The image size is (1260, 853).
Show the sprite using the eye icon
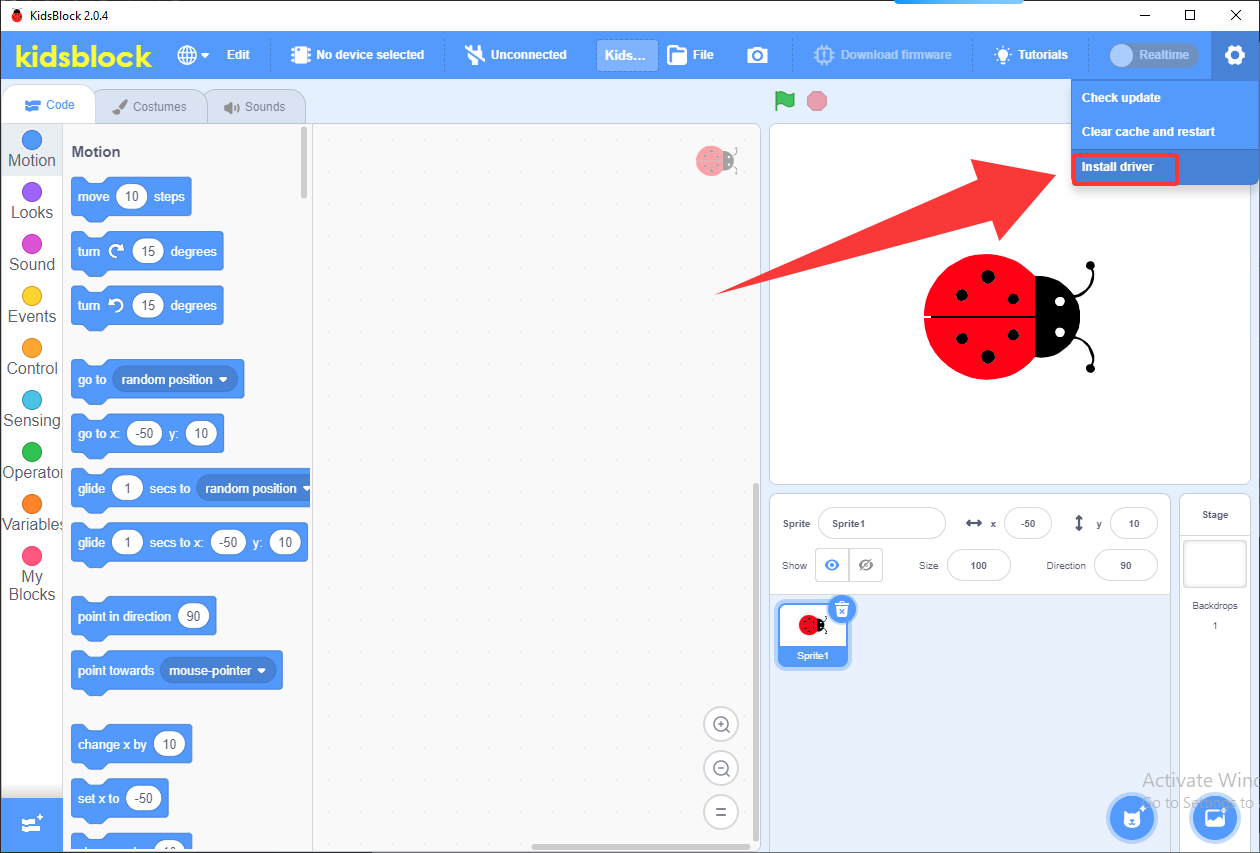pyautogui.click(x=832, y=565)
